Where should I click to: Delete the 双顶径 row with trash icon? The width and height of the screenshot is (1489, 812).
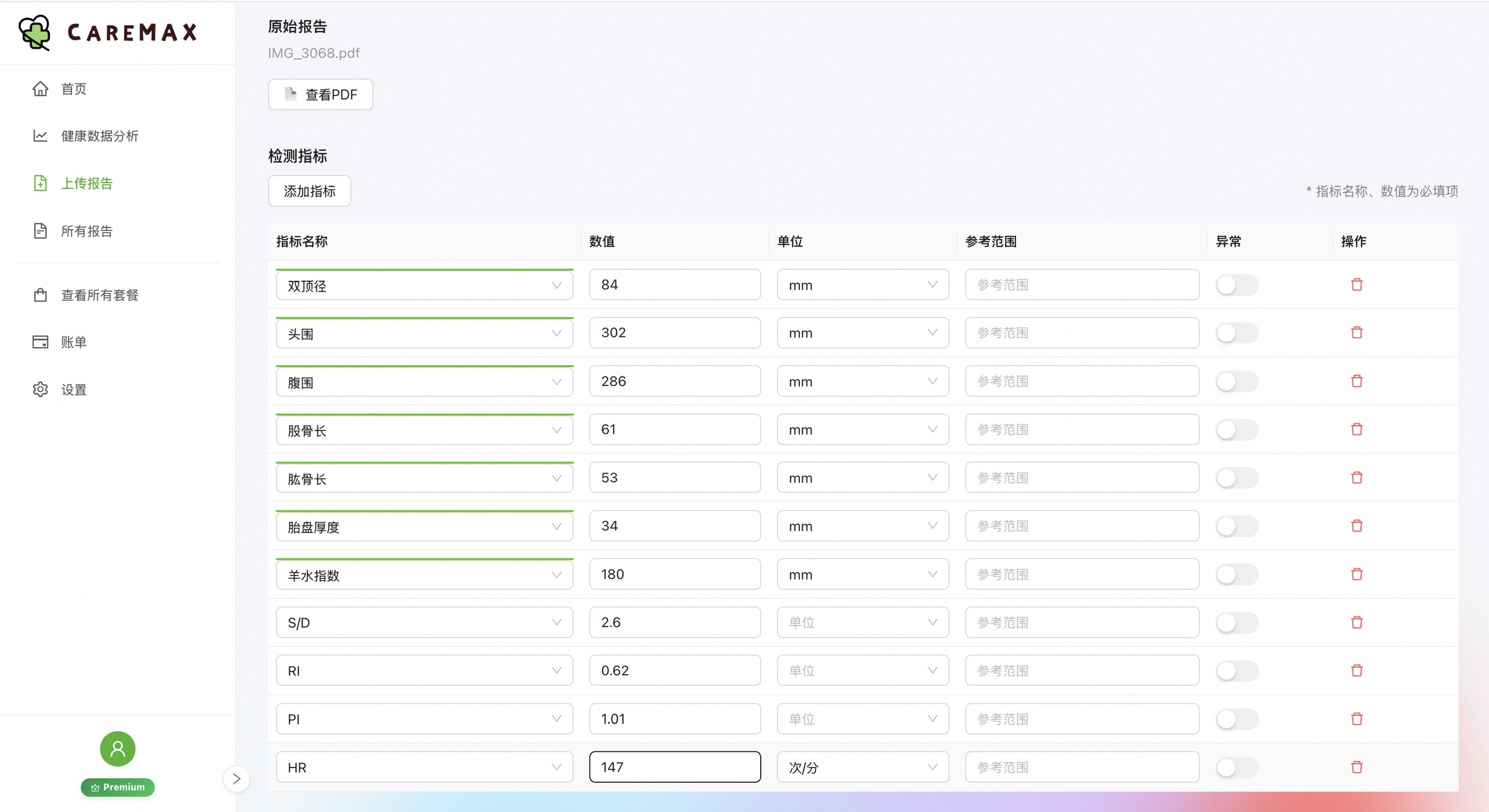click(x=1357, y=284)
